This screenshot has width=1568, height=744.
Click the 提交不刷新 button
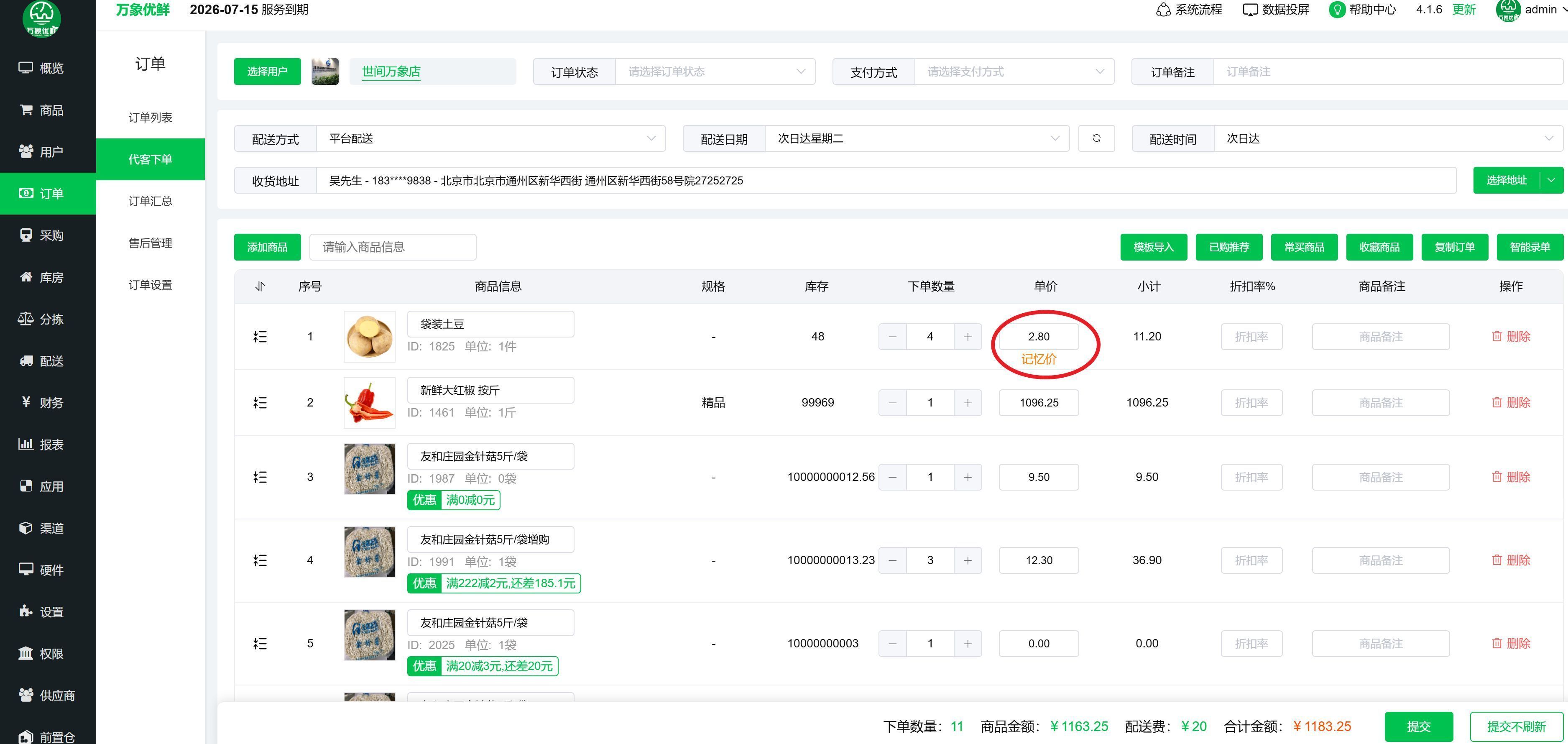(1516, 726)
